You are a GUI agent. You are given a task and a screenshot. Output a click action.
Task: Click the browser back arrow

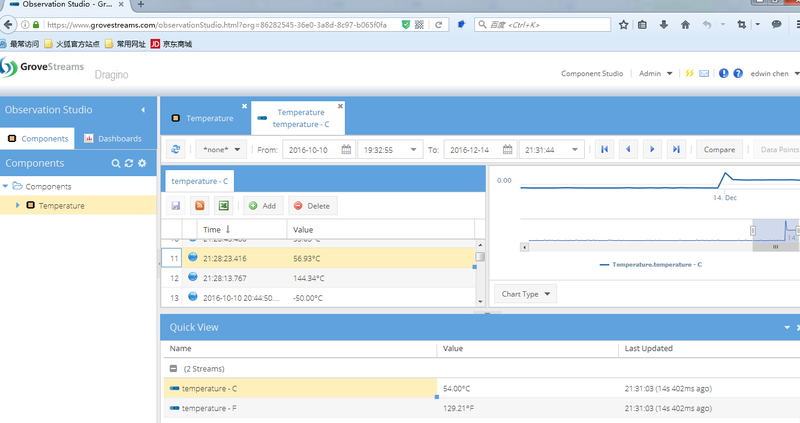point(8,24)
